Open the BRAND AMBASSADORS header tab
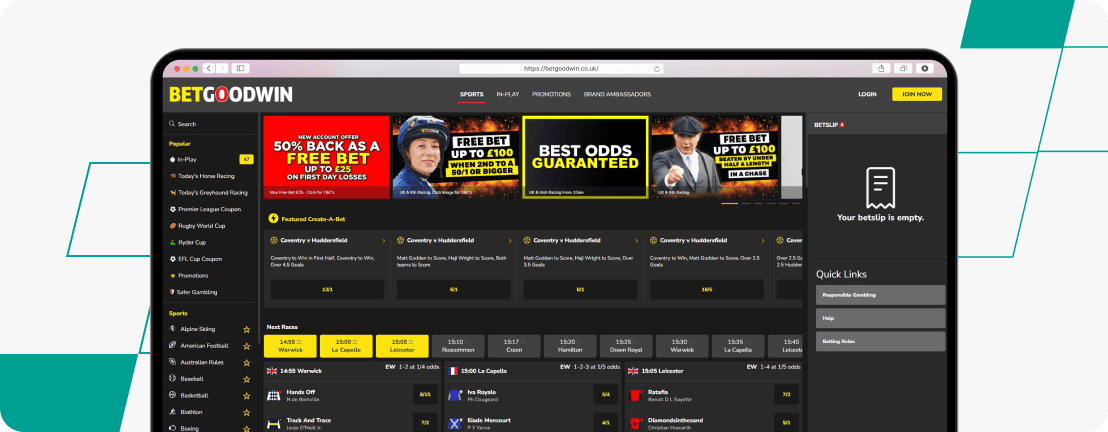Screen dimensions: 1108x432 point(618,94)
